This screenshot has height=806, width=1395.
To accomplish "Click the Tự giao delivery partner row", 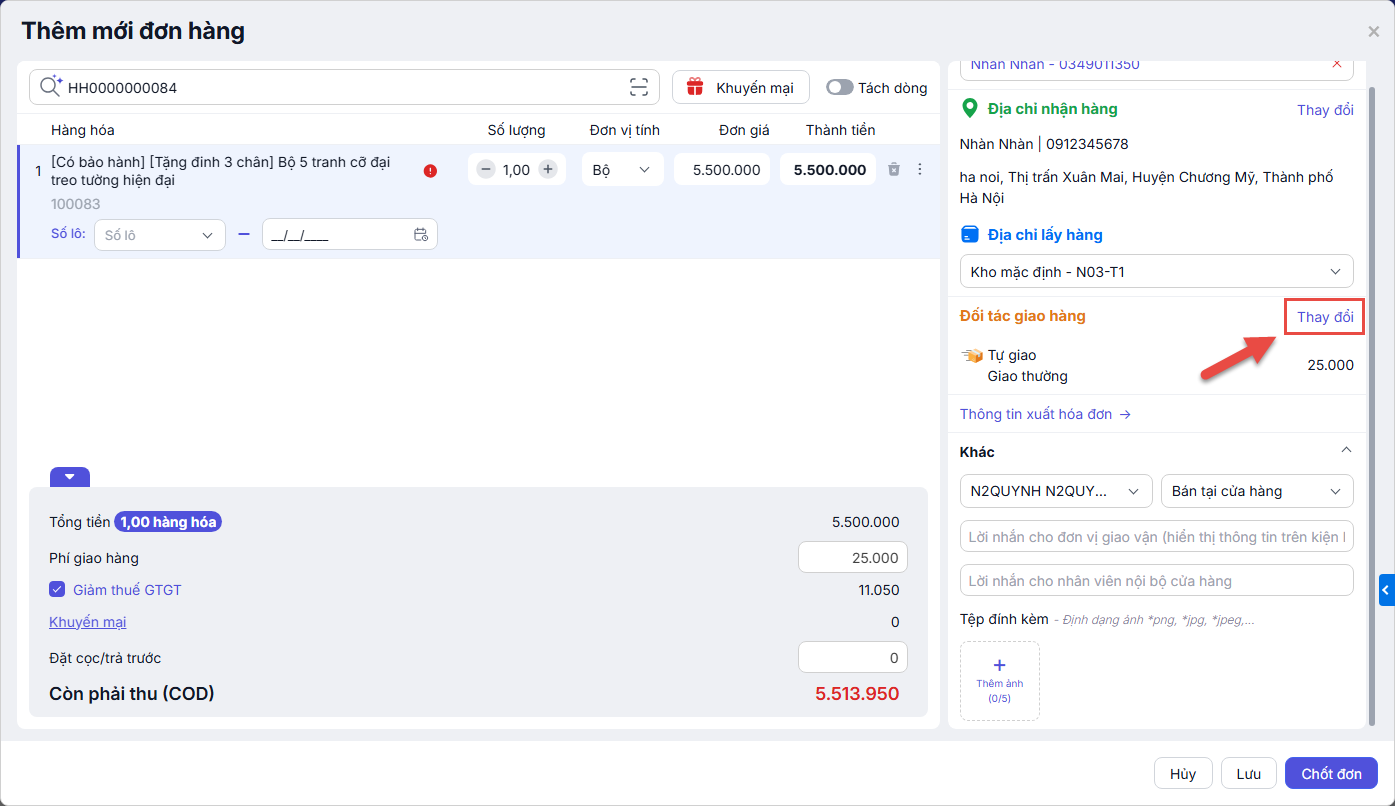I will (x=1156, y=366).
